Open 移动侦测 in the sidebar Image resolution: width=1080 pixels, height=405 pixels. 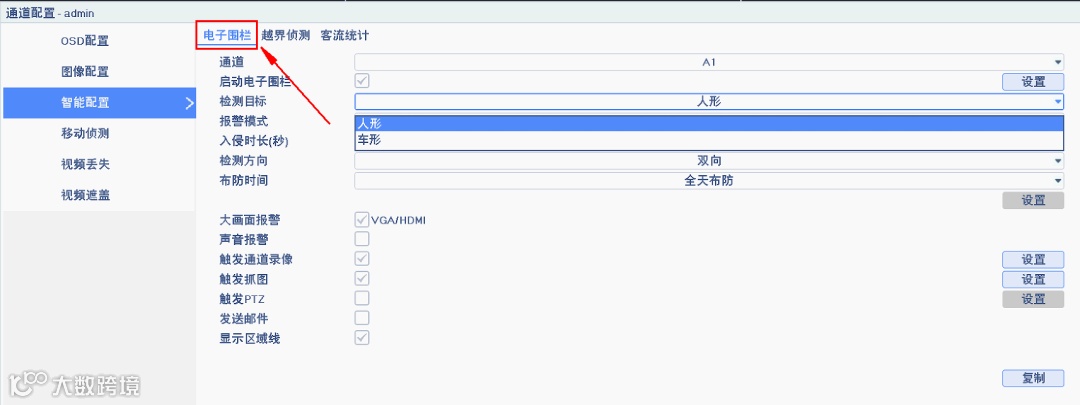[x=85, y=134]
